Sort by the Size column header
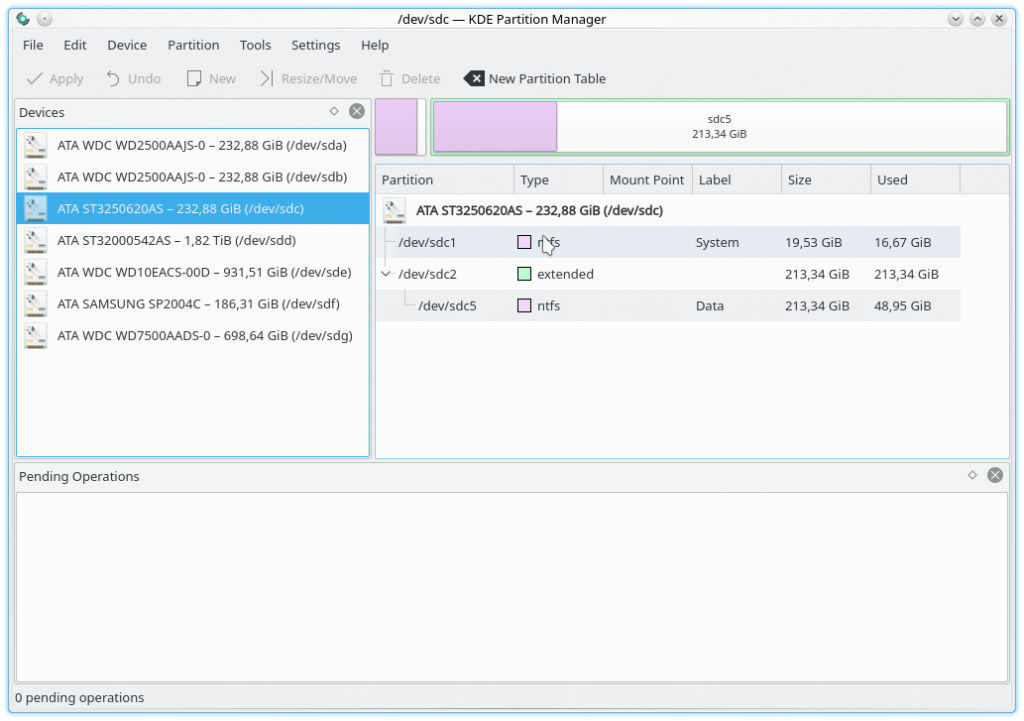The image size is (1024, 721). coord(826,180)
